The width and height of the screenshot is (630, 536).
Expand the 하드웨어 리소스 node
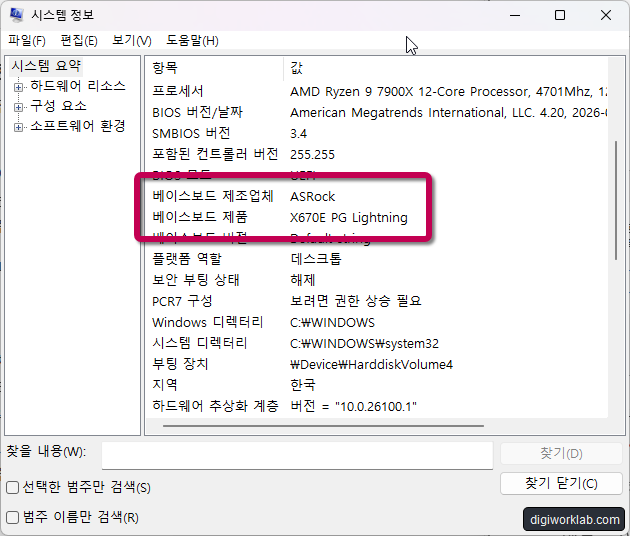point(18,87)
